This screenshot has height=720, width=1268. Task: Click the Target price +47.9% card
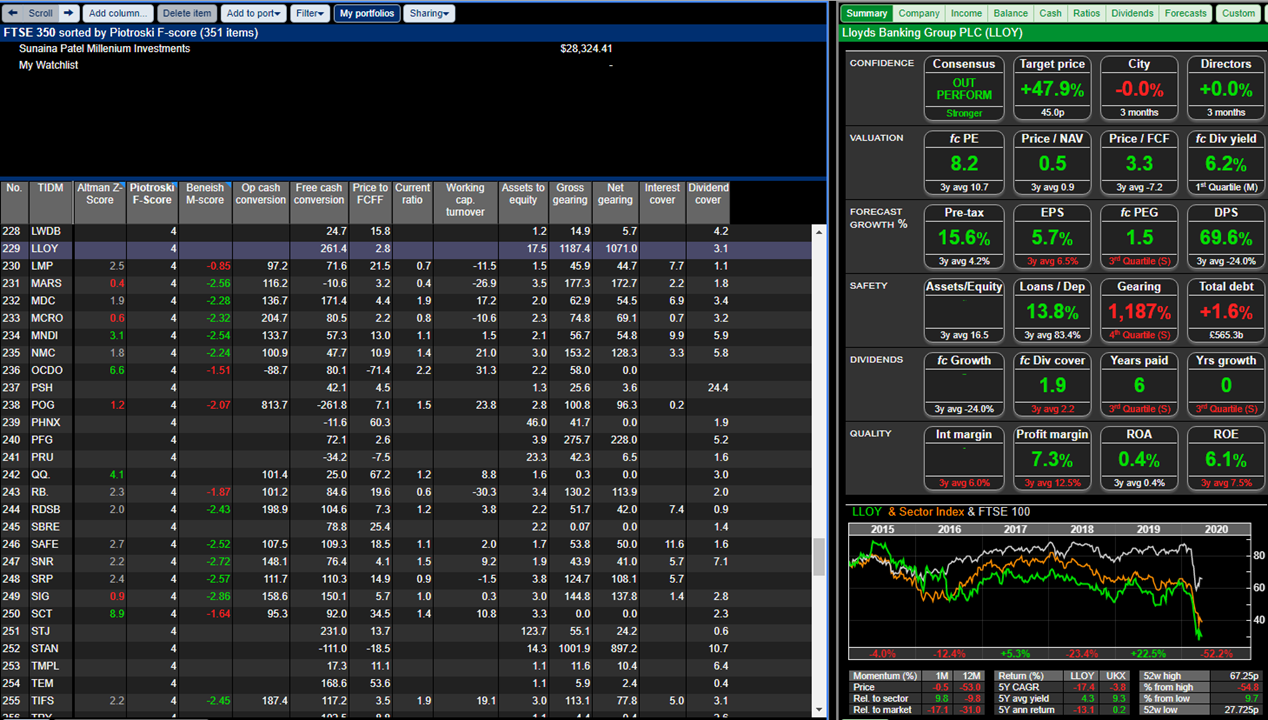(x=1052, y=88)
